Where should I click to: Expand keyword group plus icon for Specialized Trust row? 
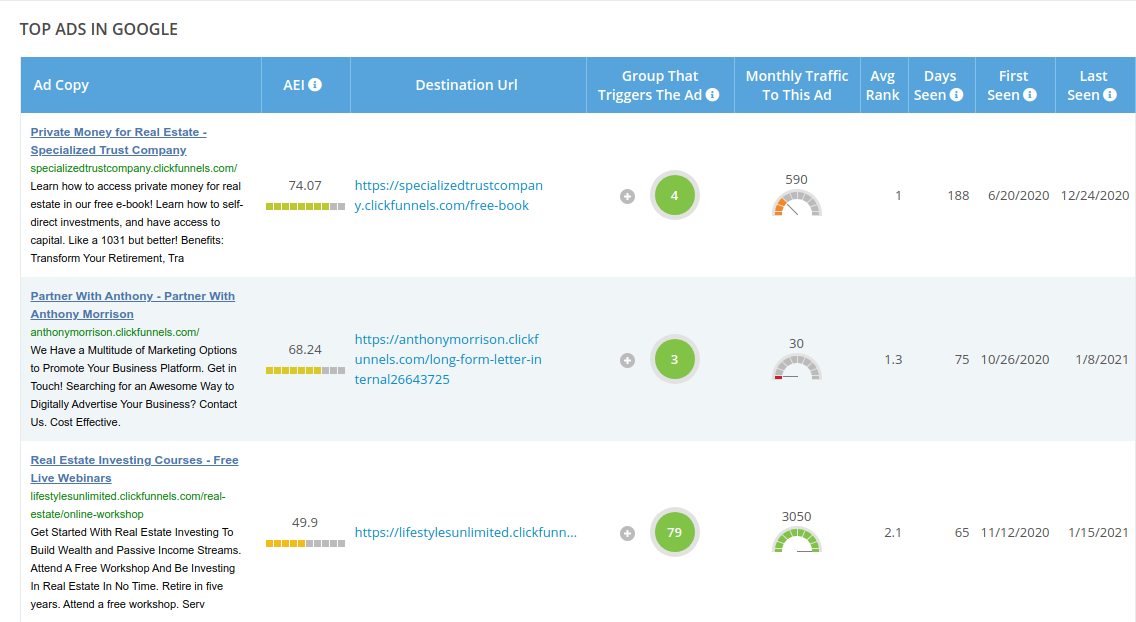[627, 196]
